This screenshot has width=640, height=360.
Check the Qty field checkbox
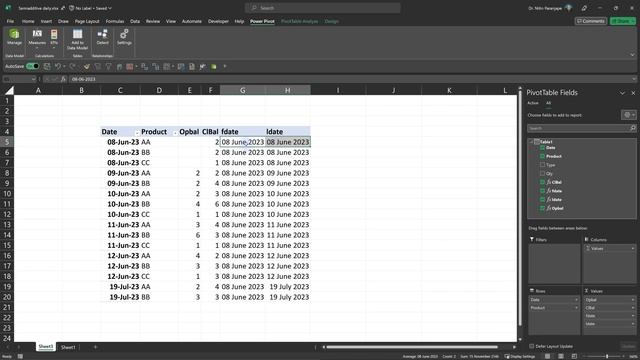point(542,173)
